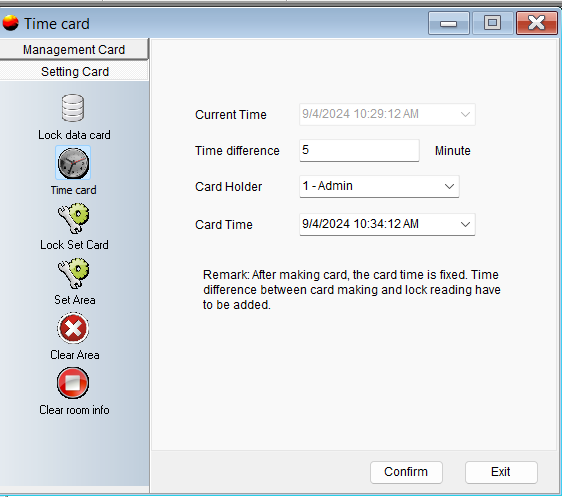562x497 pixels.
Task: Open the Card Holder dropdown
Action: (379, 186)
